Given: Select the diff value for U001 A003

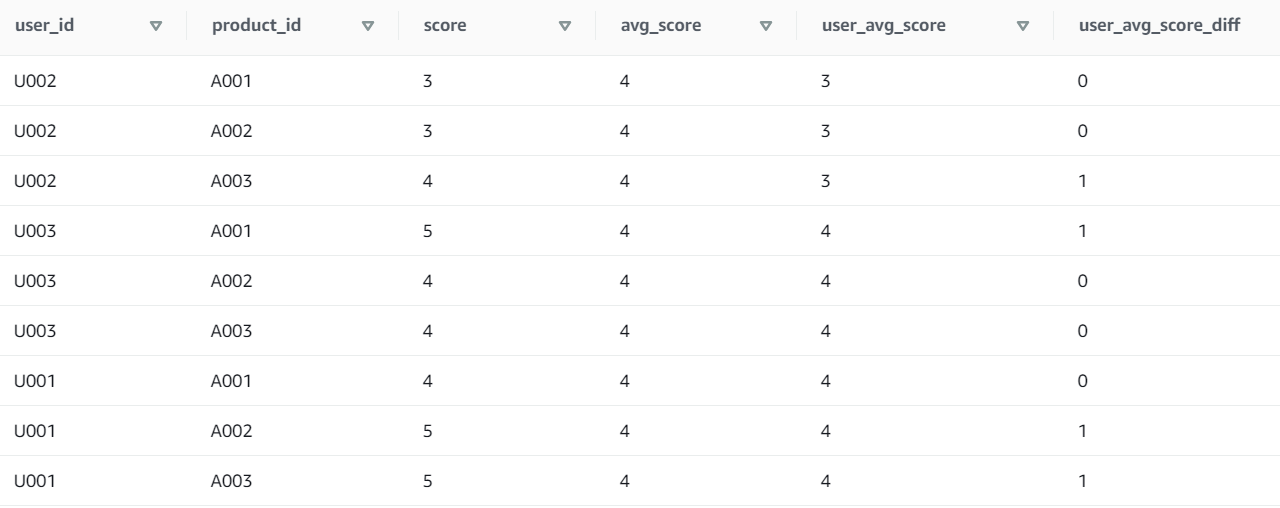Looking at the screenshot, I should [x=1083, y=481].
